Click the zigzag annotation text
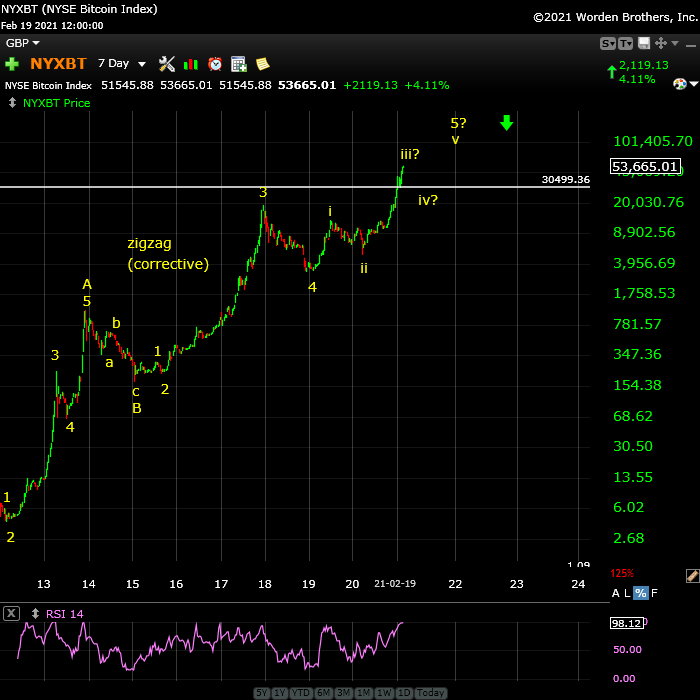Viewport: 700px width, 700px height. (150, 244)
